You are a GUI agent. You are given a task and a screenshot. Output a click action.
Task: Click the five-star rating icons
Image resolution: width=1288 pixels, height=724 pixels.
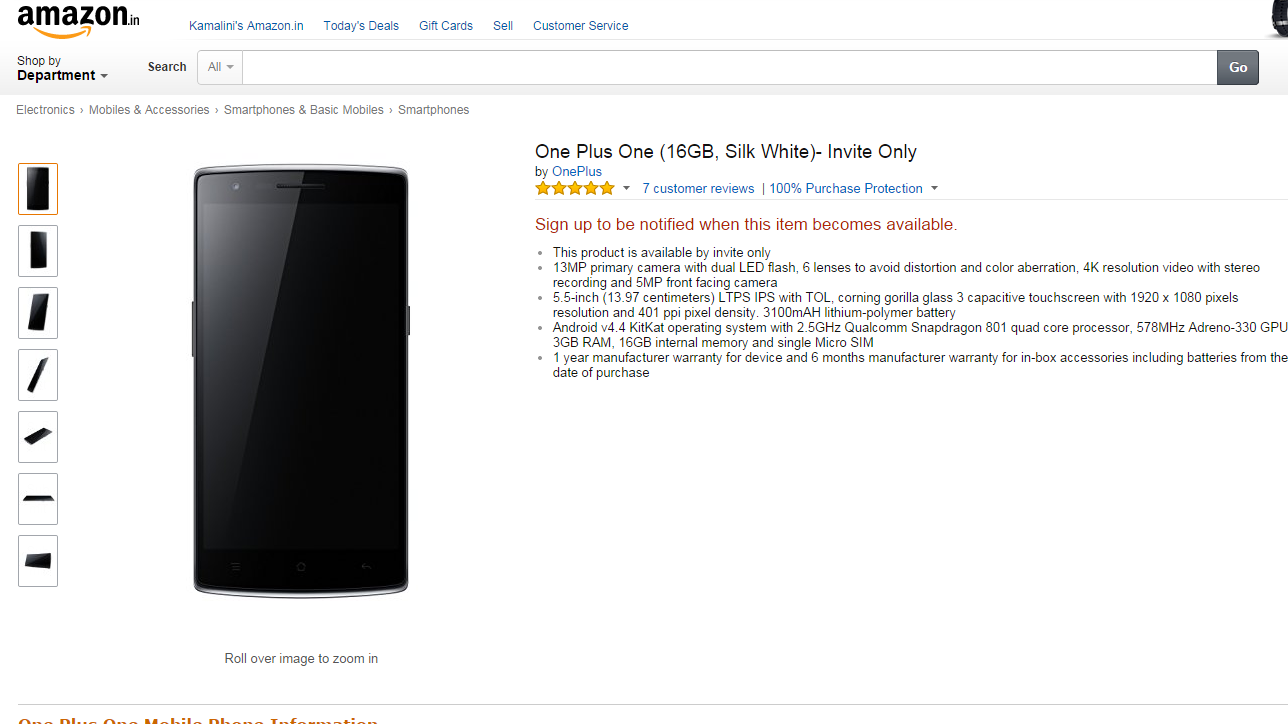575,188
